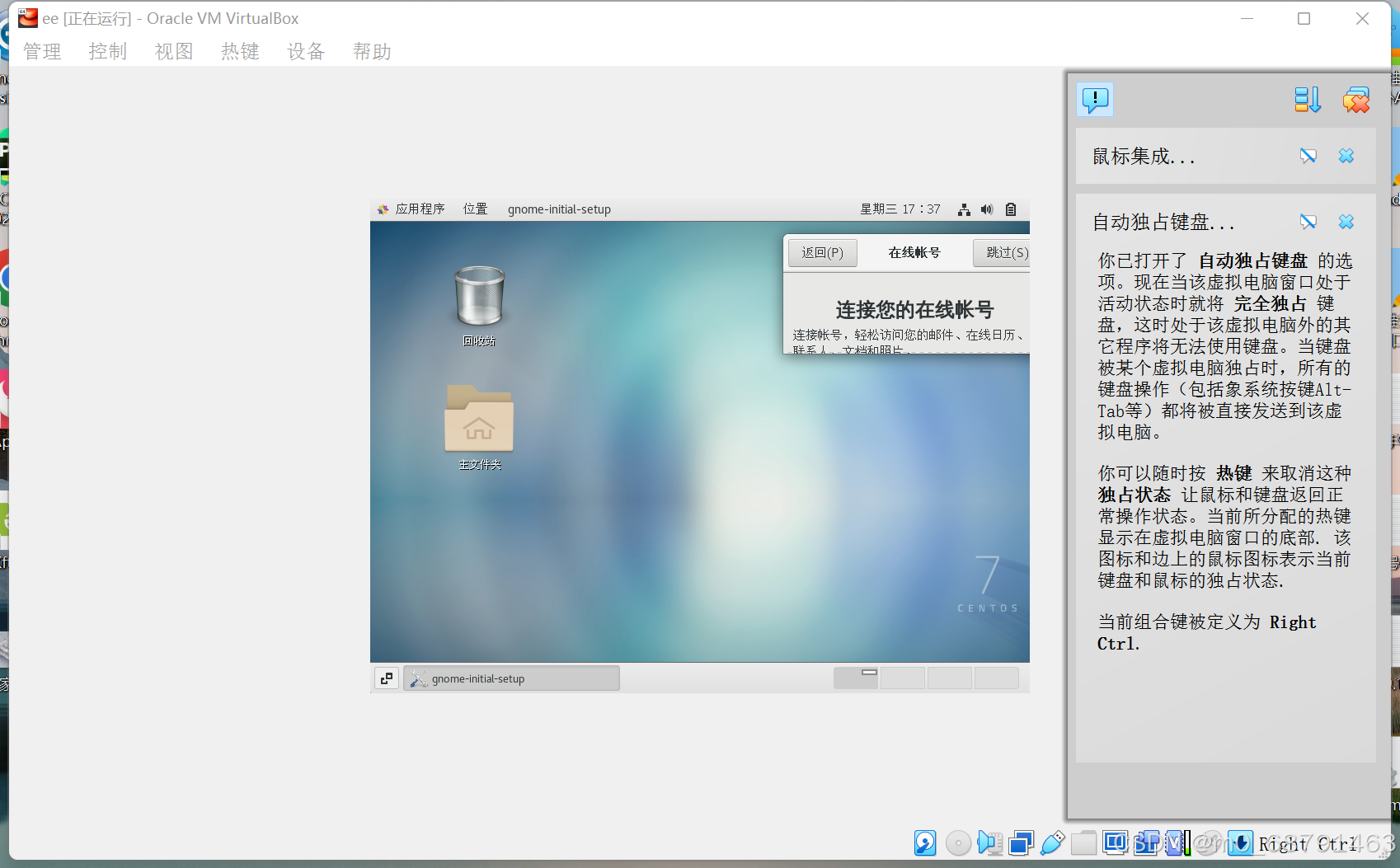Viewport: 1400px width, 868px height.
Task: Click the guest network tray icon
Action: click(x=964, y=209)
